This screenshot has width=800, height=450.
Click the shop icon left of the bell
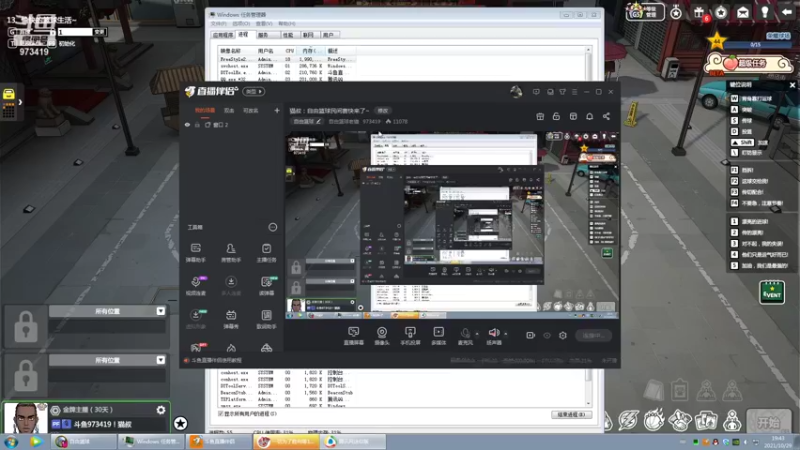pos(573,116)
